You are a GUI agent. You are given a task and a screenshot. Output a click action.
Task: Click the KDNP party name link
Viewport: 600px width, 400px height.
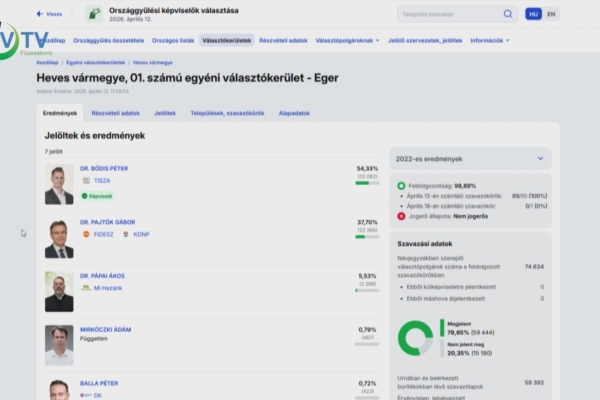(x=141, y=234)
